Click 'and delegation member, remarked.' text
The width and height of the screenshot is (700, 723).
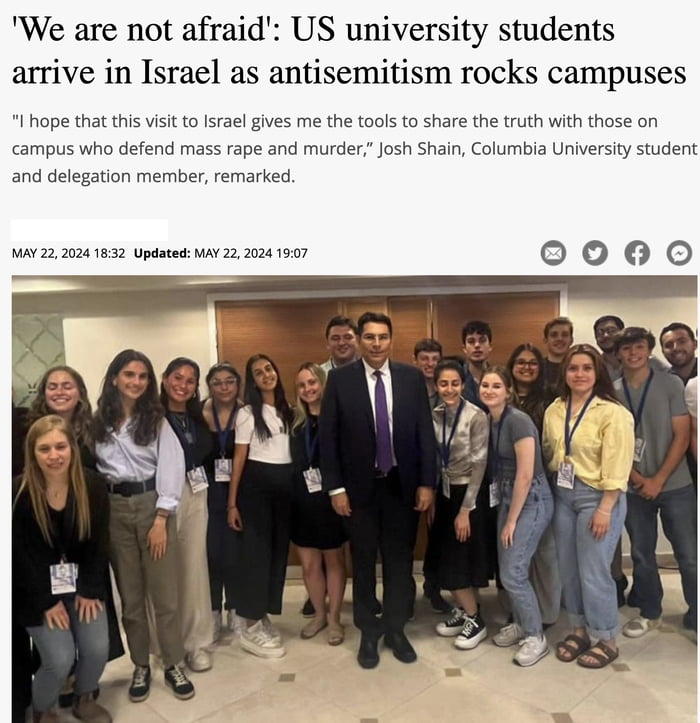coord(153,176)
